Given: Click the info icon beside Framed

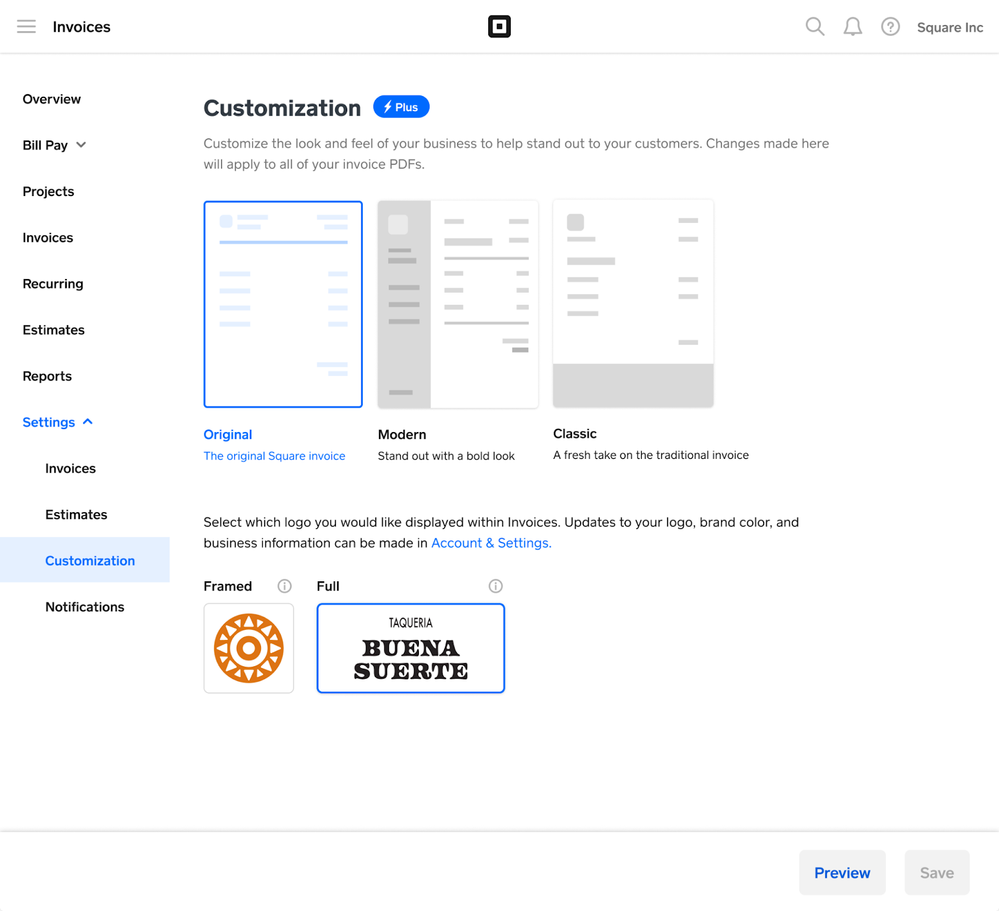Looking at the screenshot, I should (x=284, y=586).
